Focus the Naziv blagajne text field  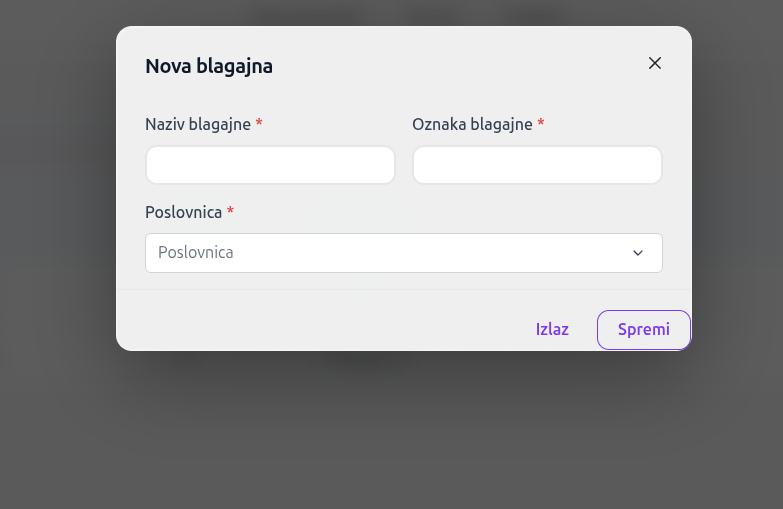(270, 165)
